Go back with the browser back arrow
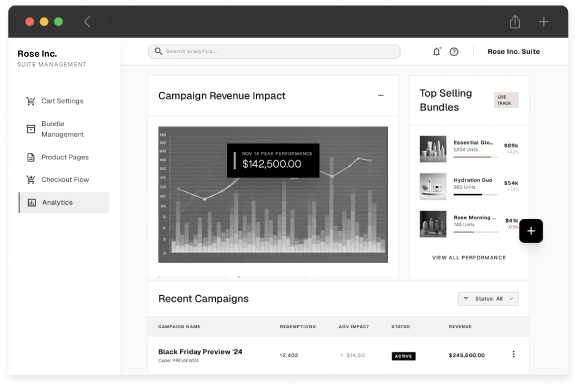Screen dimensions: 579x388 [x=87, y=22]
